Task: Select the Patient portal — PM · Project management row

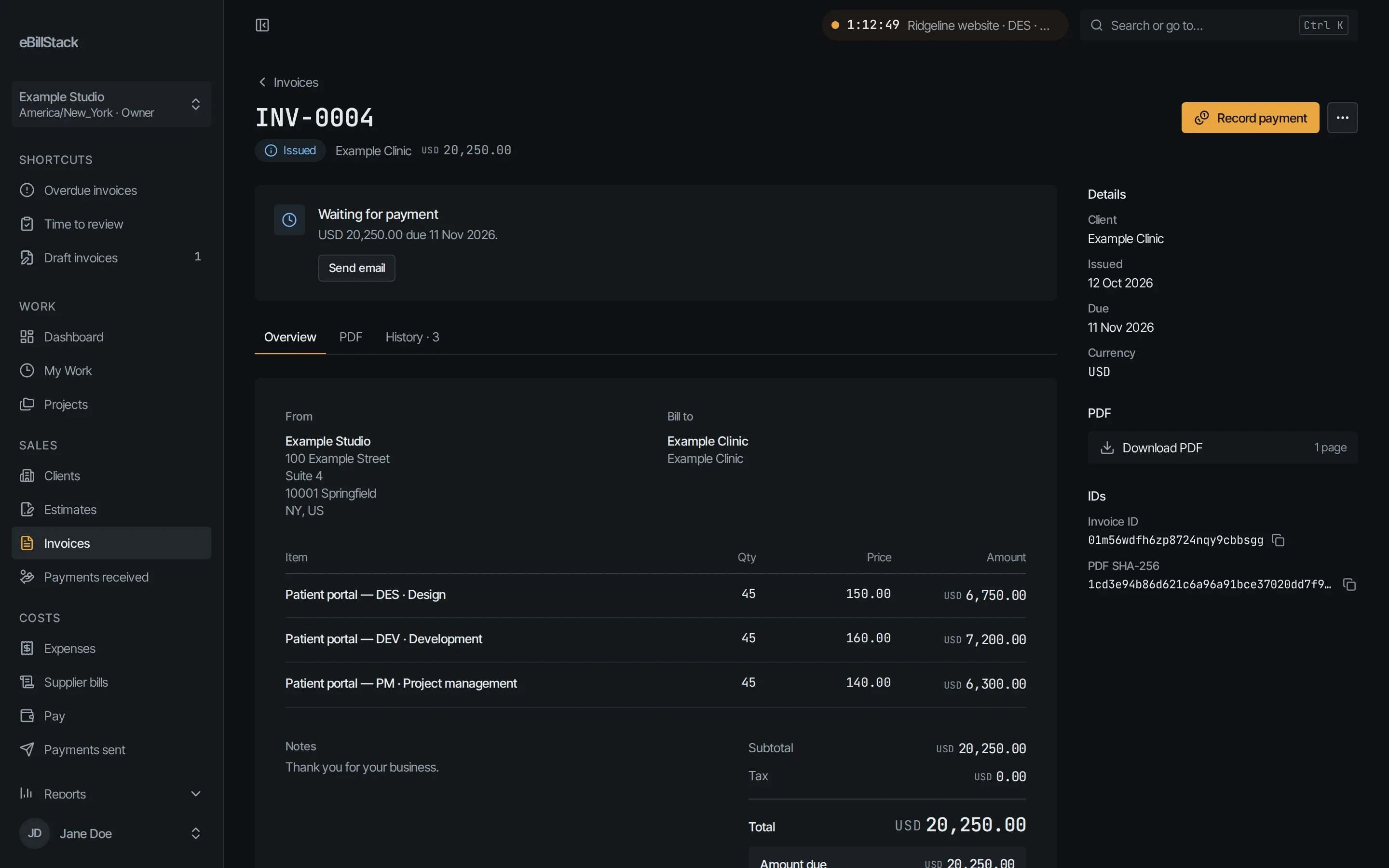Action: [x=655, y=684]
